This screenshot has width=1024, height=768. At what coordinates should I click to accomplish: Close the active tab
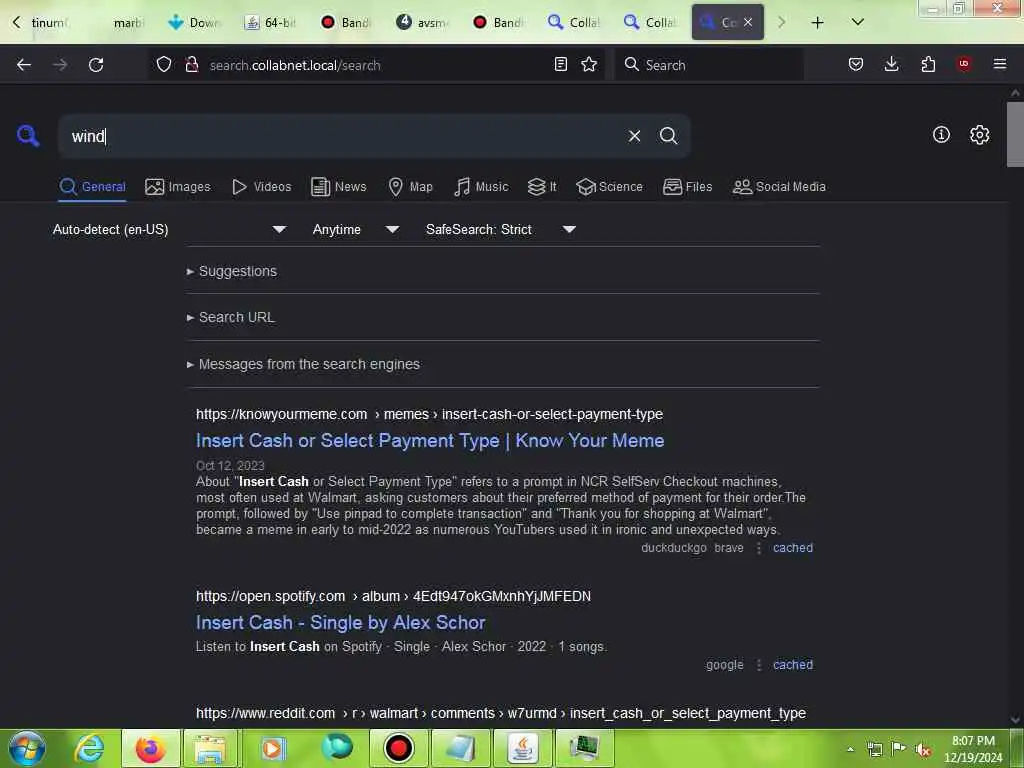tap(748, 22)
